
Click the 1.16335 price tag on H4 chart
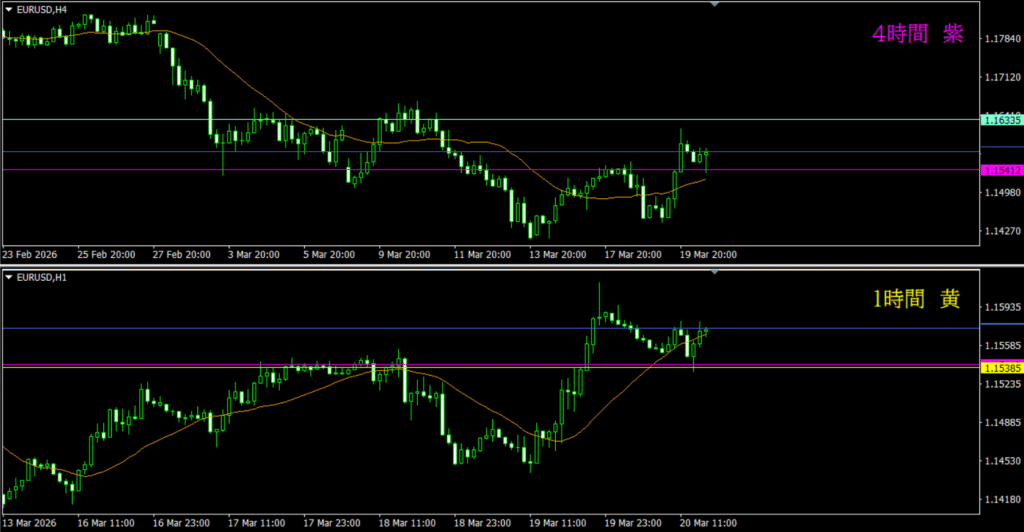point(1001,120)
